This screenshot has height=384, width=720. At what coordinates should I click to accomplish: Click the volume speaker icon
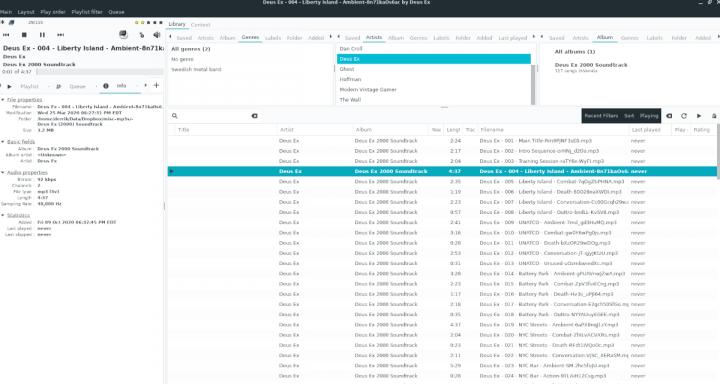pos(157,35)
